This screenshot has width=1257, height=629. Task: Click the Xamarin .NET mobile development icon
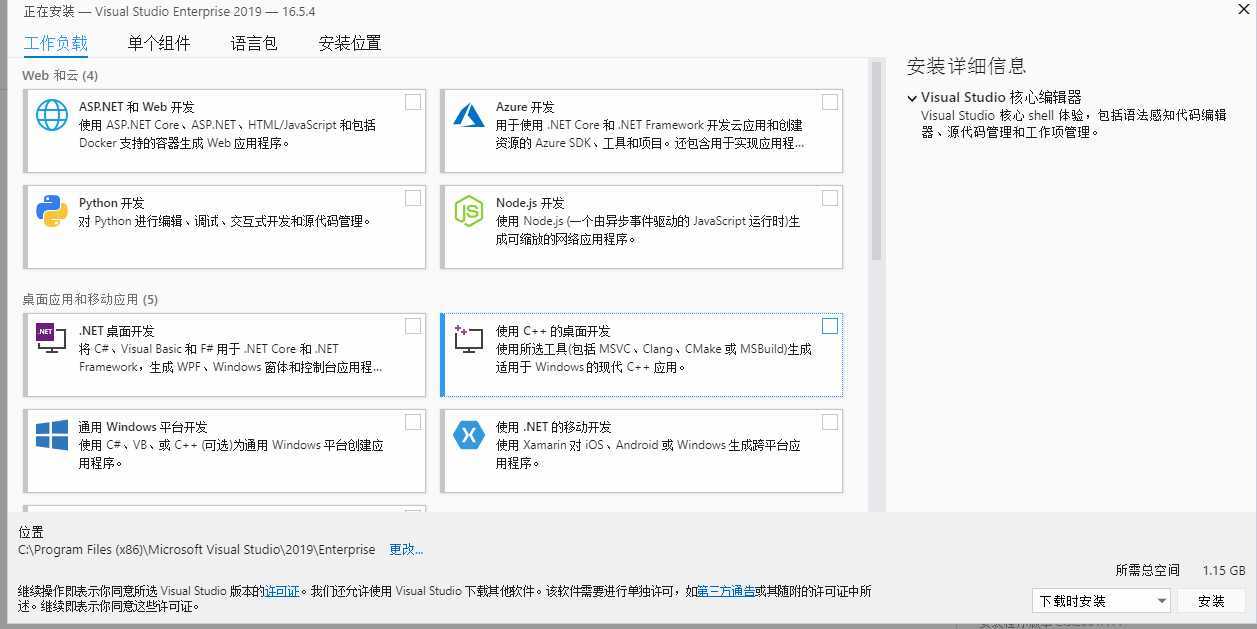click(x=469, y=435)
